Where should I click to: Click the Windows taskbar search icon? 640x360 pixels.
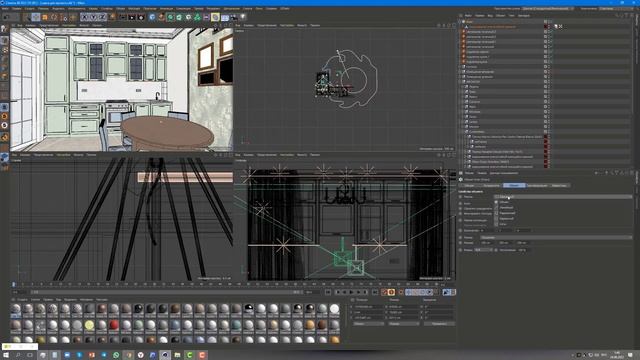point(18,355)
